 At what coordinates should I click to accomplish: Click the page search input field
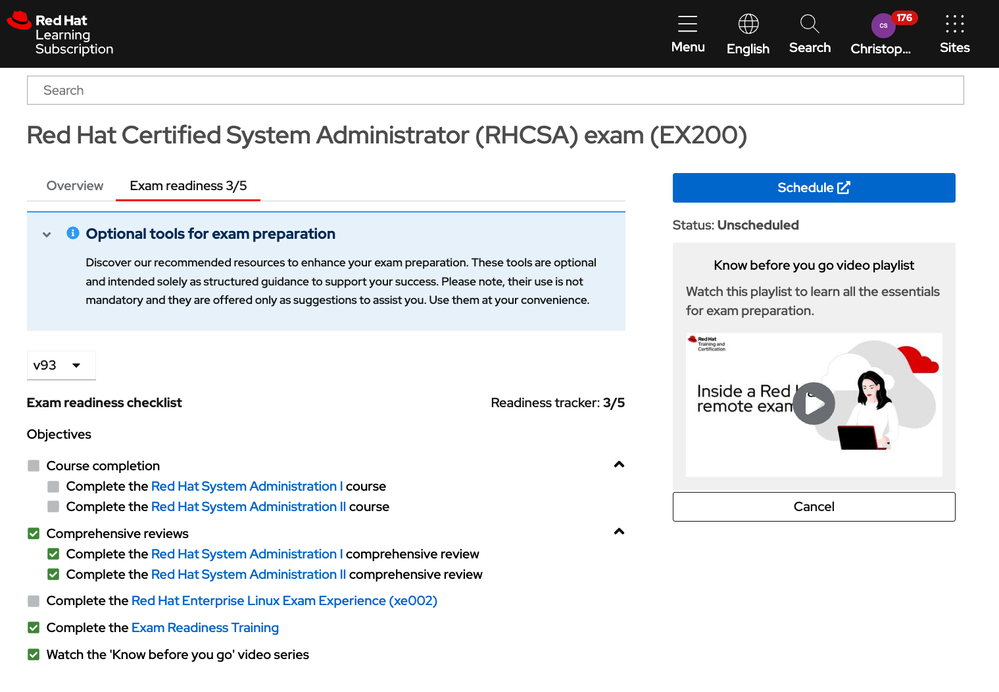tap(495, 90)
